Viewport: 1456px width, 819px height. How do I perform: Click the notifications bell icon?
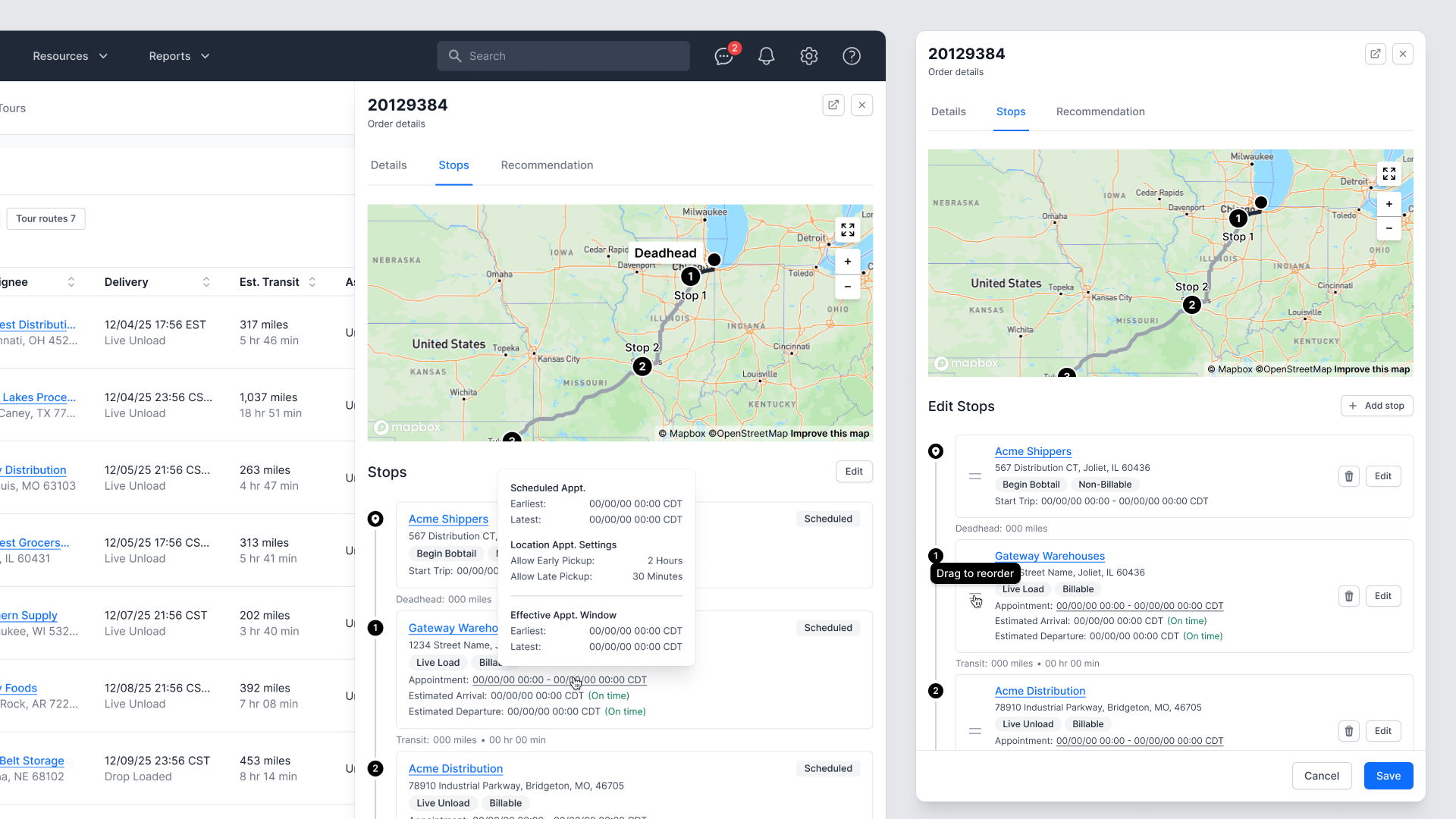coord(766,56)
